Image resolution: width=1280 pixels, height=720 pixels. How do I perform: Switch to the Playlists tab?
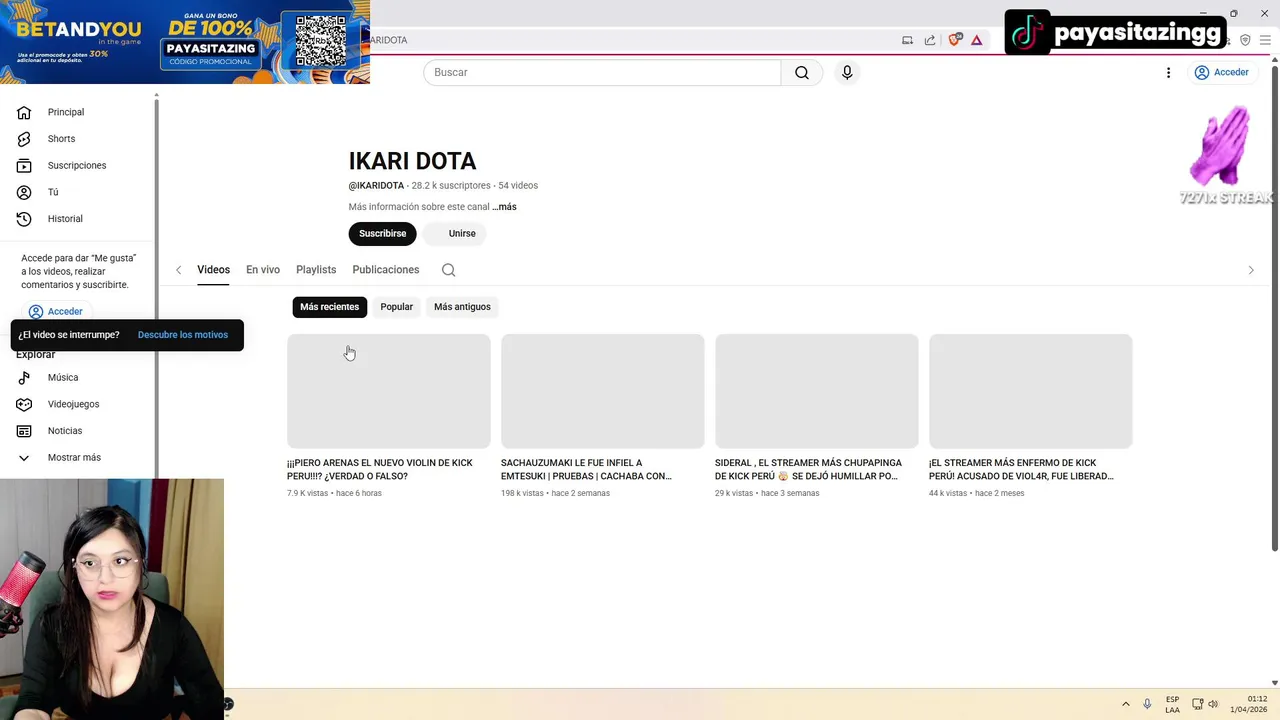coord(316,270)
